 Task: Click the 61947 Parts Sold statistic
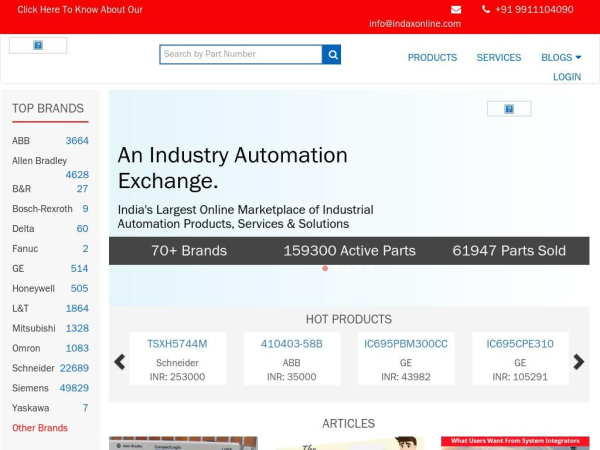click(x=509, y=251)
